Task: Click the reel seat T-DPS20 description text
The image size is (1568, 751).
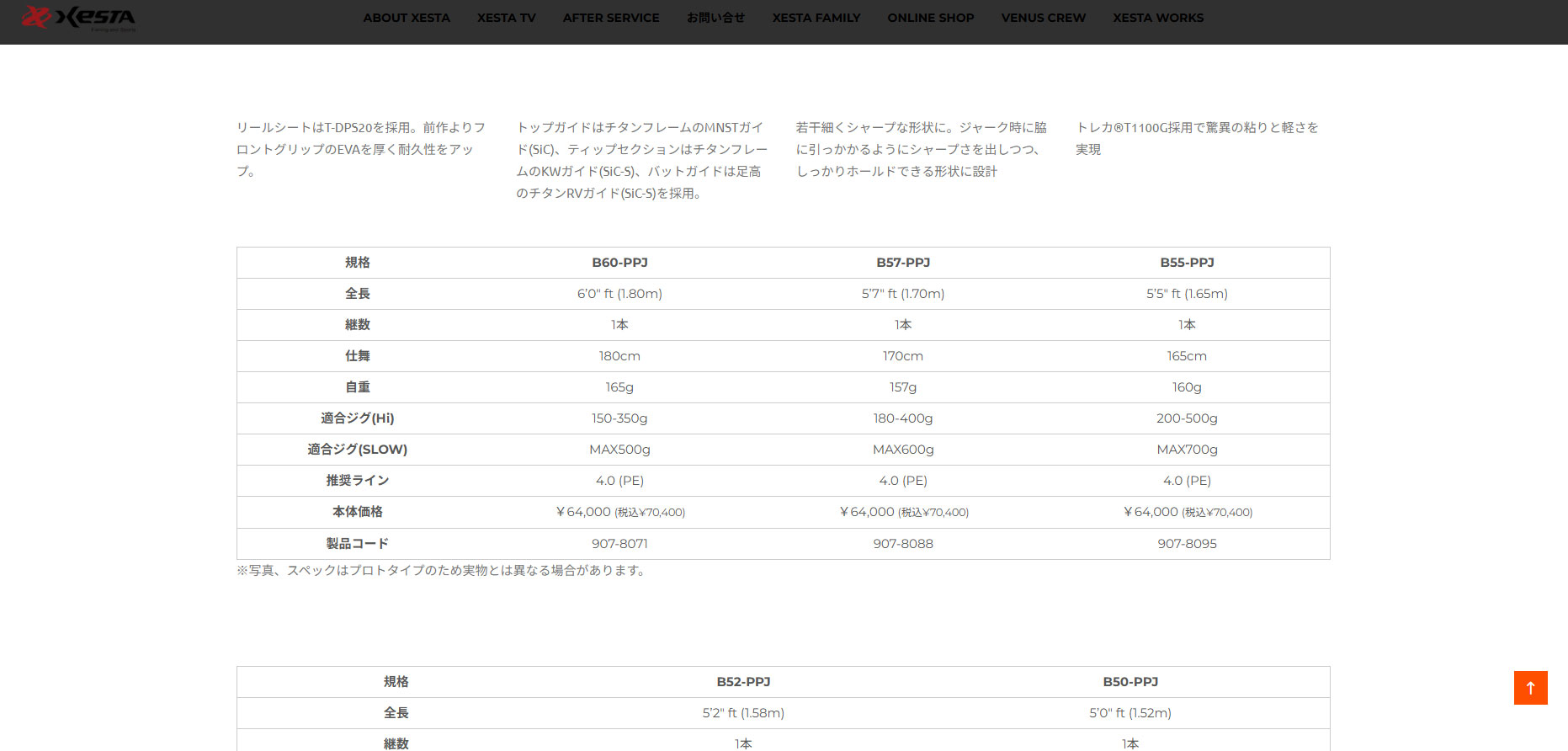Action: 362,149
